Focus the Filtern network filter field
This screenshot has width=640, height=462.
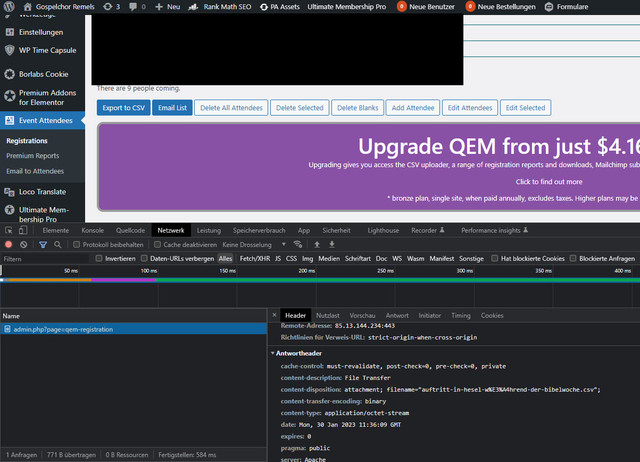(x=45, y=259)
